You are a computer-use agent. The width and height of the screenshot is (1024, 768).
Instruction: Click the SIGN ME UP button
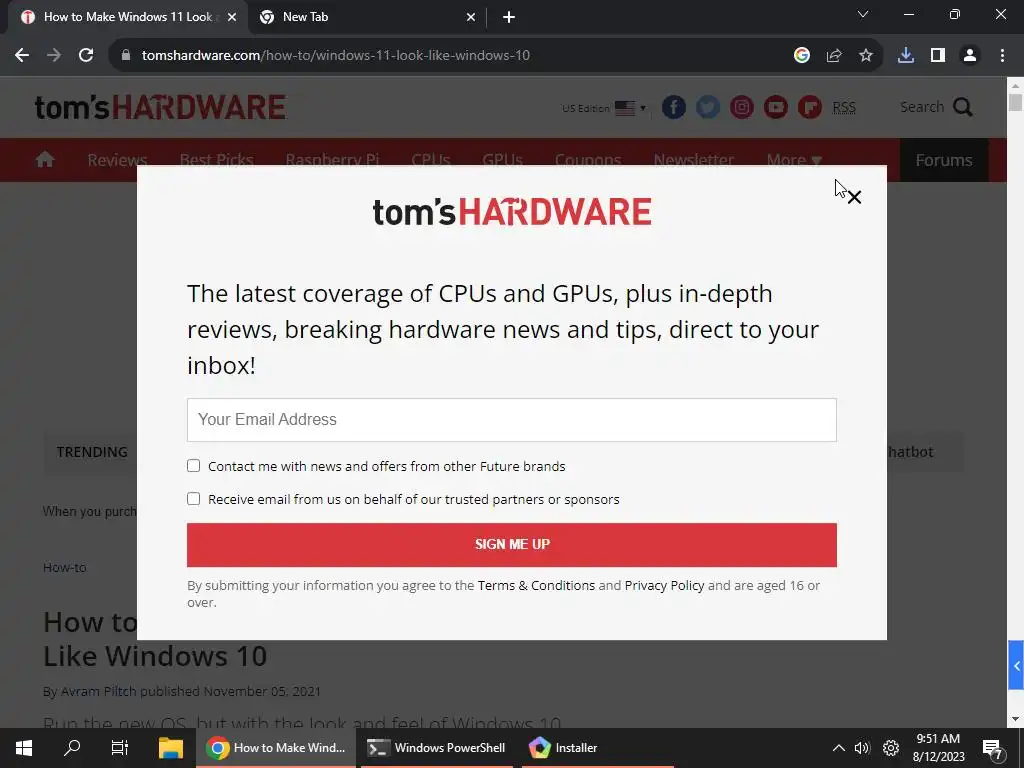511,545
